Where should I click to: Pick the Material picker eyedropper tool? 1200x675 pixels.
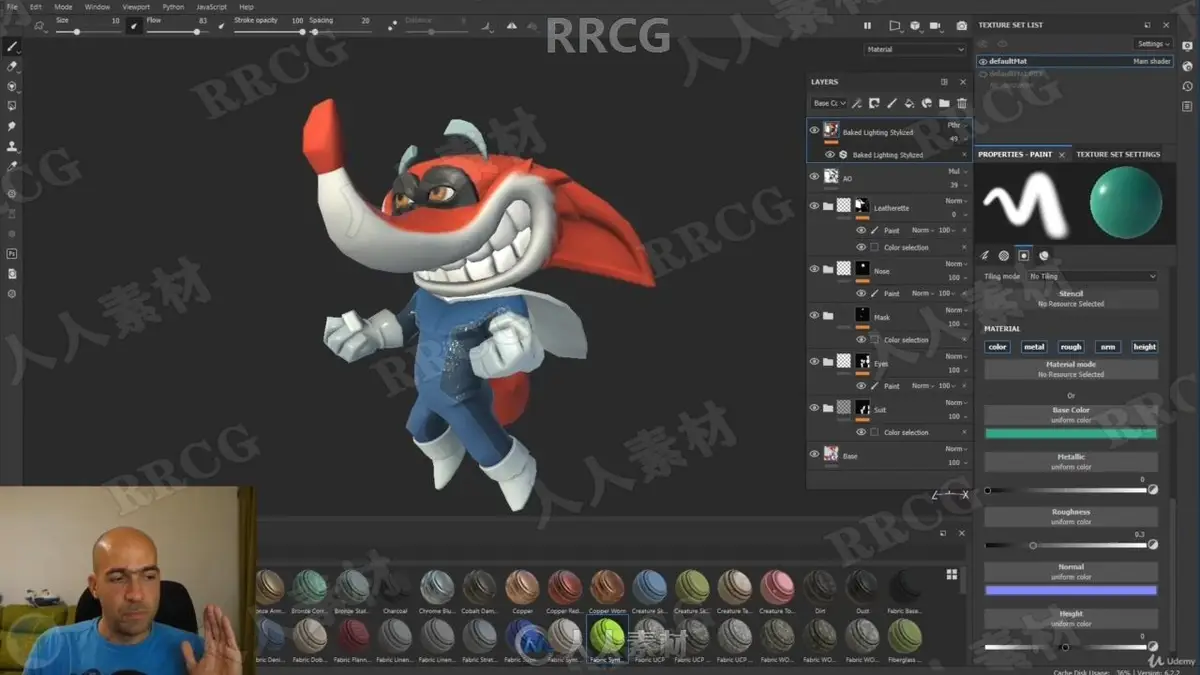(12, 166)
